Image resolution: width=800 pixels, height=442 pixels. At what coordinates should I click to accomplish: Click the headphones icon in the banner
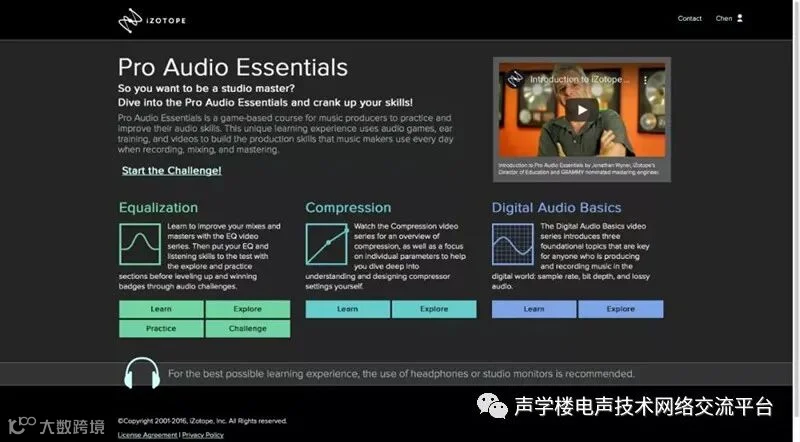point(142,373)
